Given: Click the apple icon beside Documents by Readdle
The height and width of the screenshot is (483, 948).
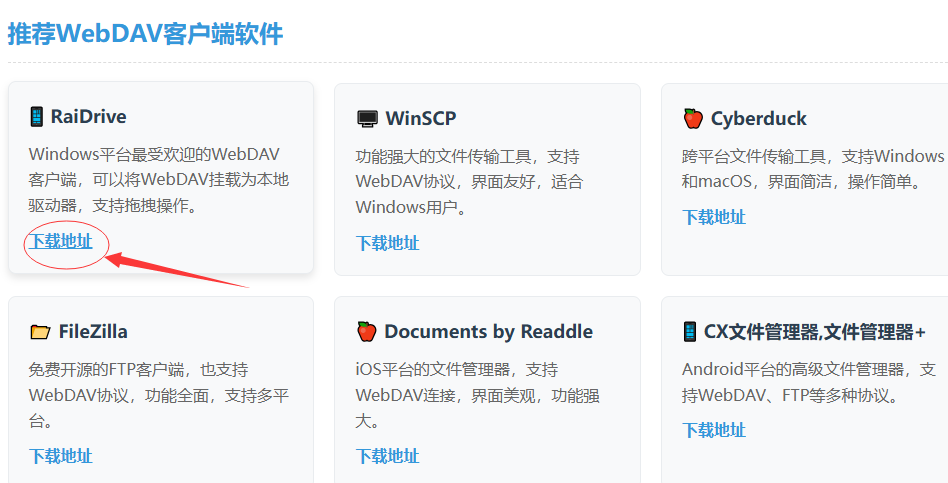Looking at the screenshot, I should [366, 331].
